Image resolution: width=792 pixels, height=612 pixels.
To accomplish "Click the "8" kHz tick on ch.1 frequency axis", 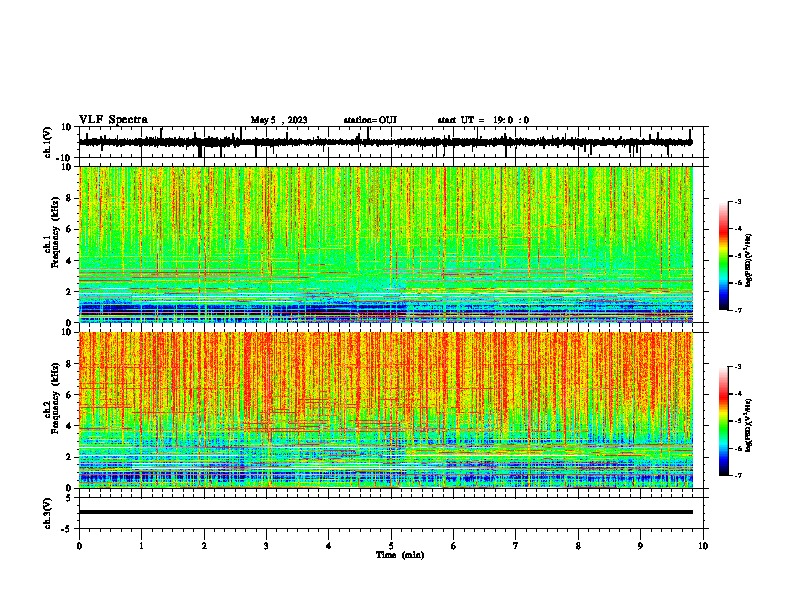I will 69,198.
